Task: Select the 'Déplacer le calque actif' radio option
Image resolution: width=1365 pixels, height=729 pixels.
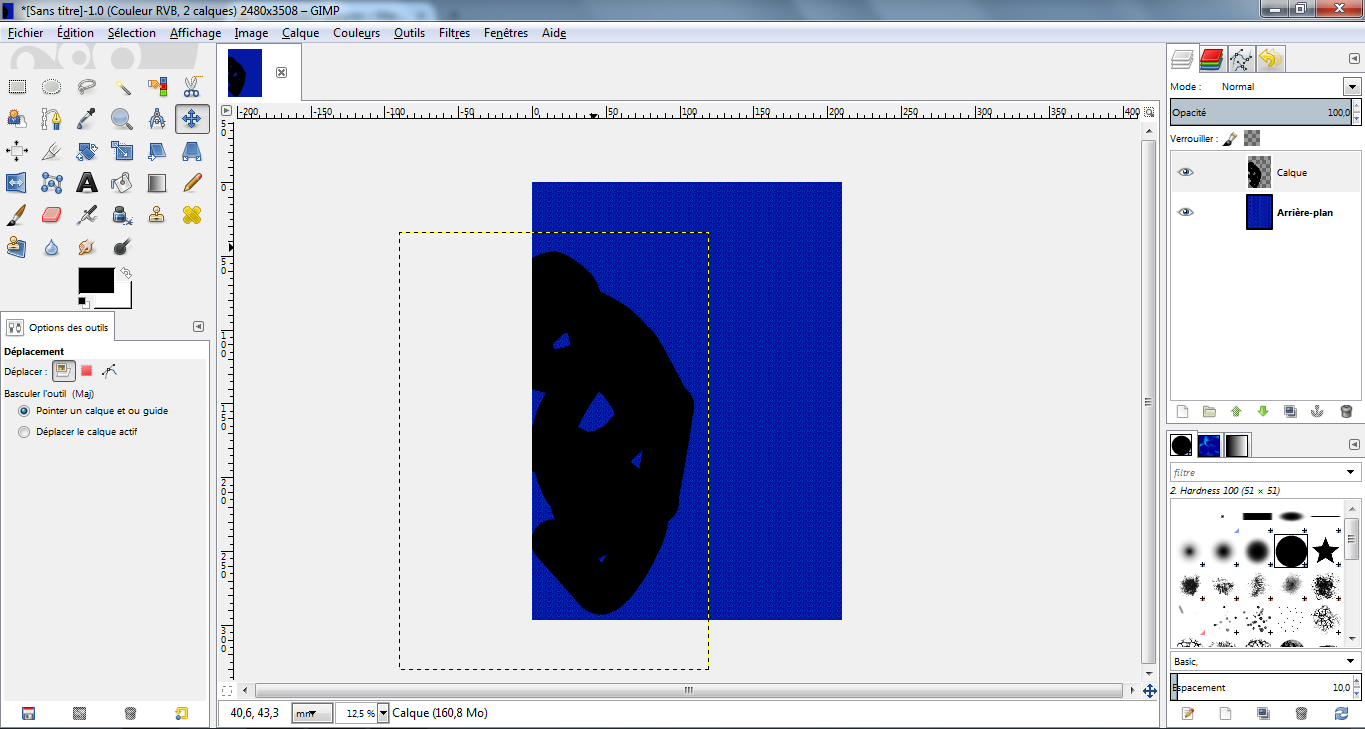Action: click(24, 432)
